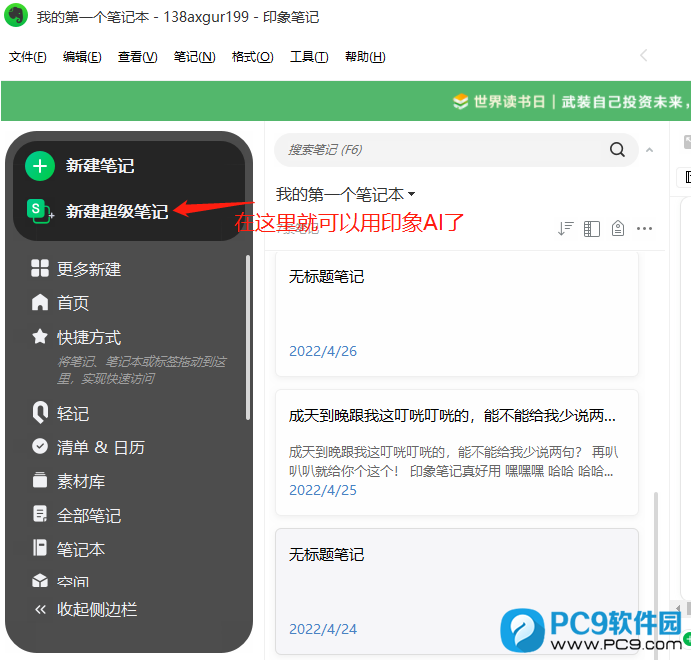Open tag filter icon in note list
The width and height of the screenshot is (691, 660).
[618, 228]
